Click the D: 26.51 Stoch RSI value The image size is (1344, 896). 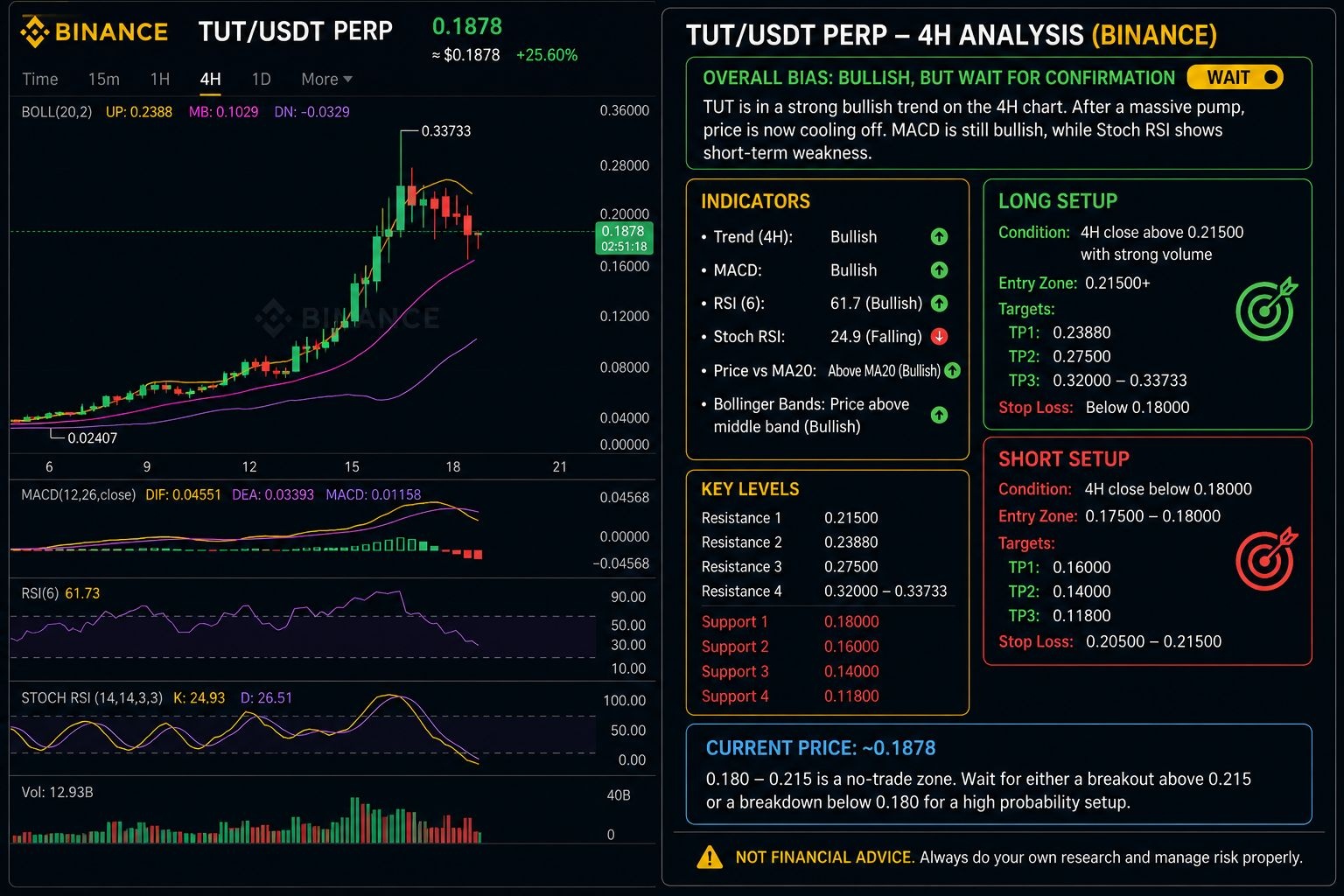point(266,698)
